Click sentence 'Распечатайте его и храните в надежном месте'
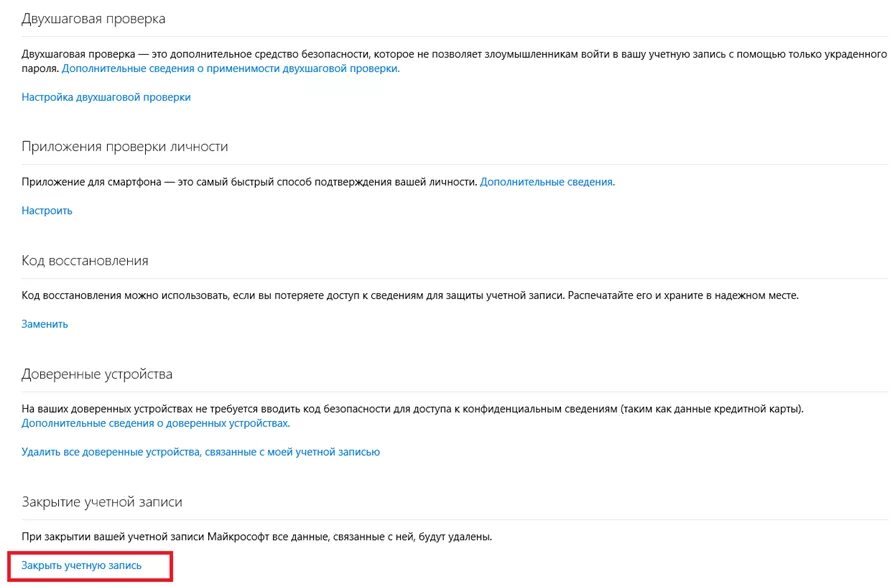Image resolution: width=894 pixels, height=587 pixels. [683, 295]
